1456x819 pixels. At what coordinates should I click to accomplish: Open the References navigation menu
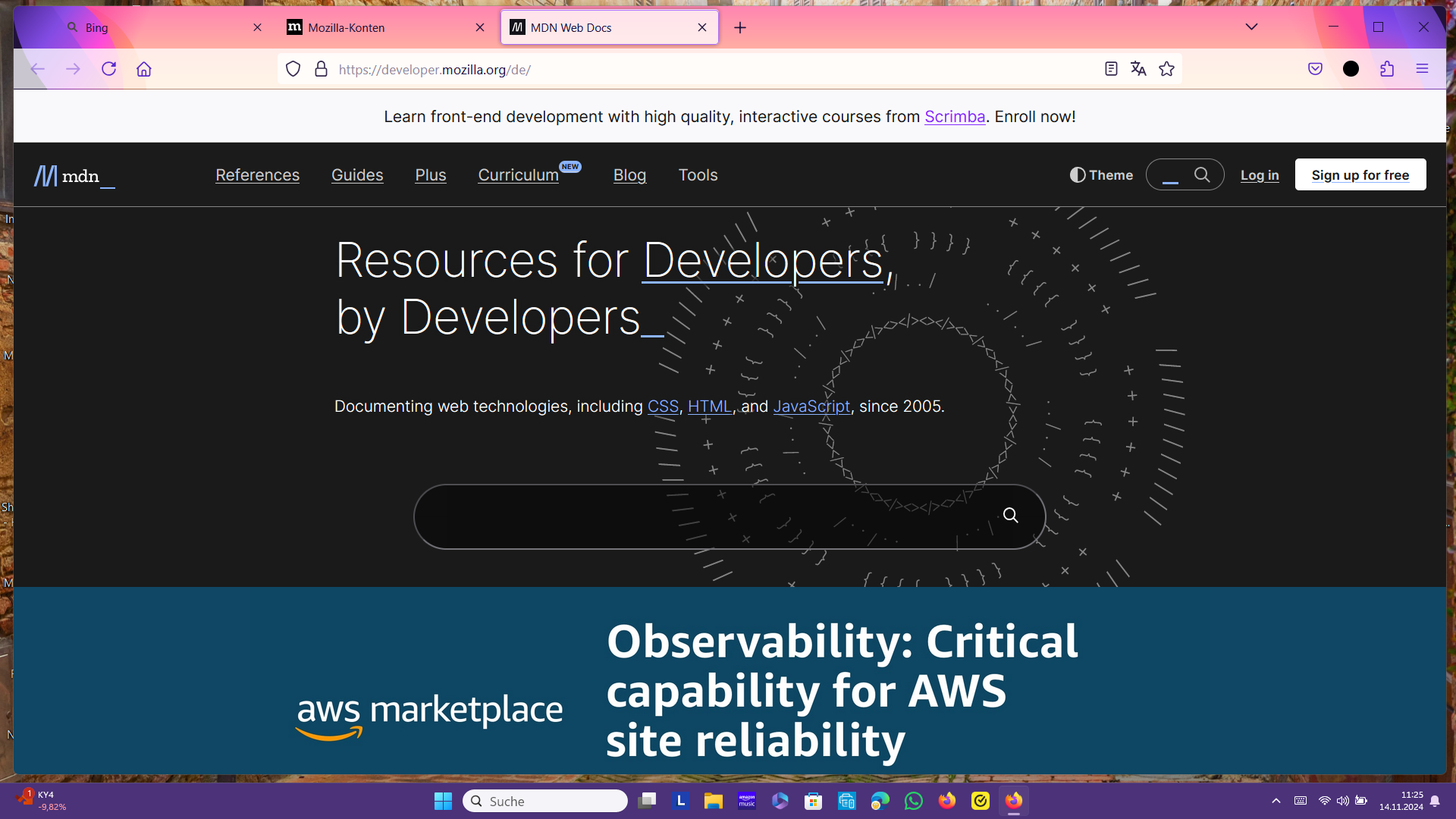[x=257, y=175]
